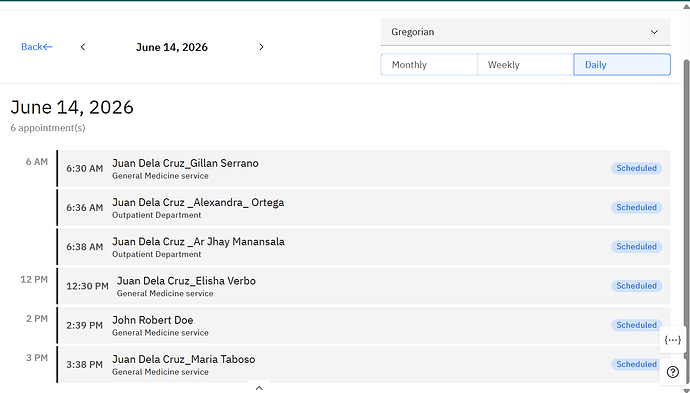This screenshot has height=393, width=690.
Task: Click the 3 PM hour marker
Action: [37, 358]
